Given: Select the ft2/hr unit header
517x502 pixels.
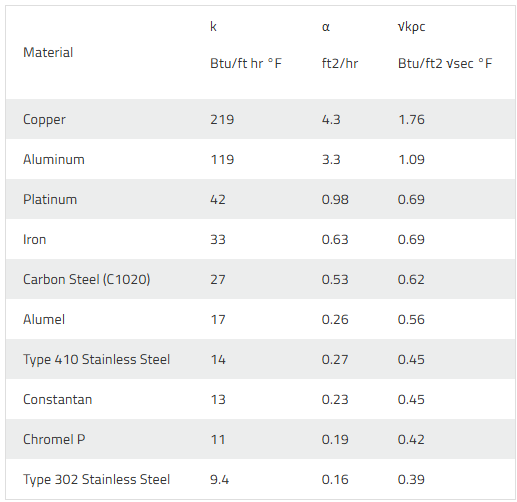Looking at the screenshot, I should coord(340,63).
